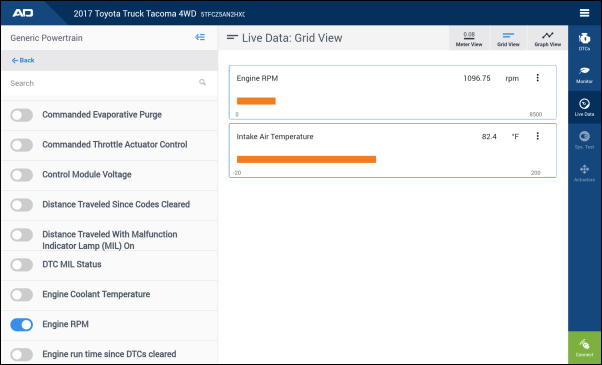This screenshot has width=602, height=365.
Task: Open Intake Air Temperature options menu
Action: [x=538, y=136]
